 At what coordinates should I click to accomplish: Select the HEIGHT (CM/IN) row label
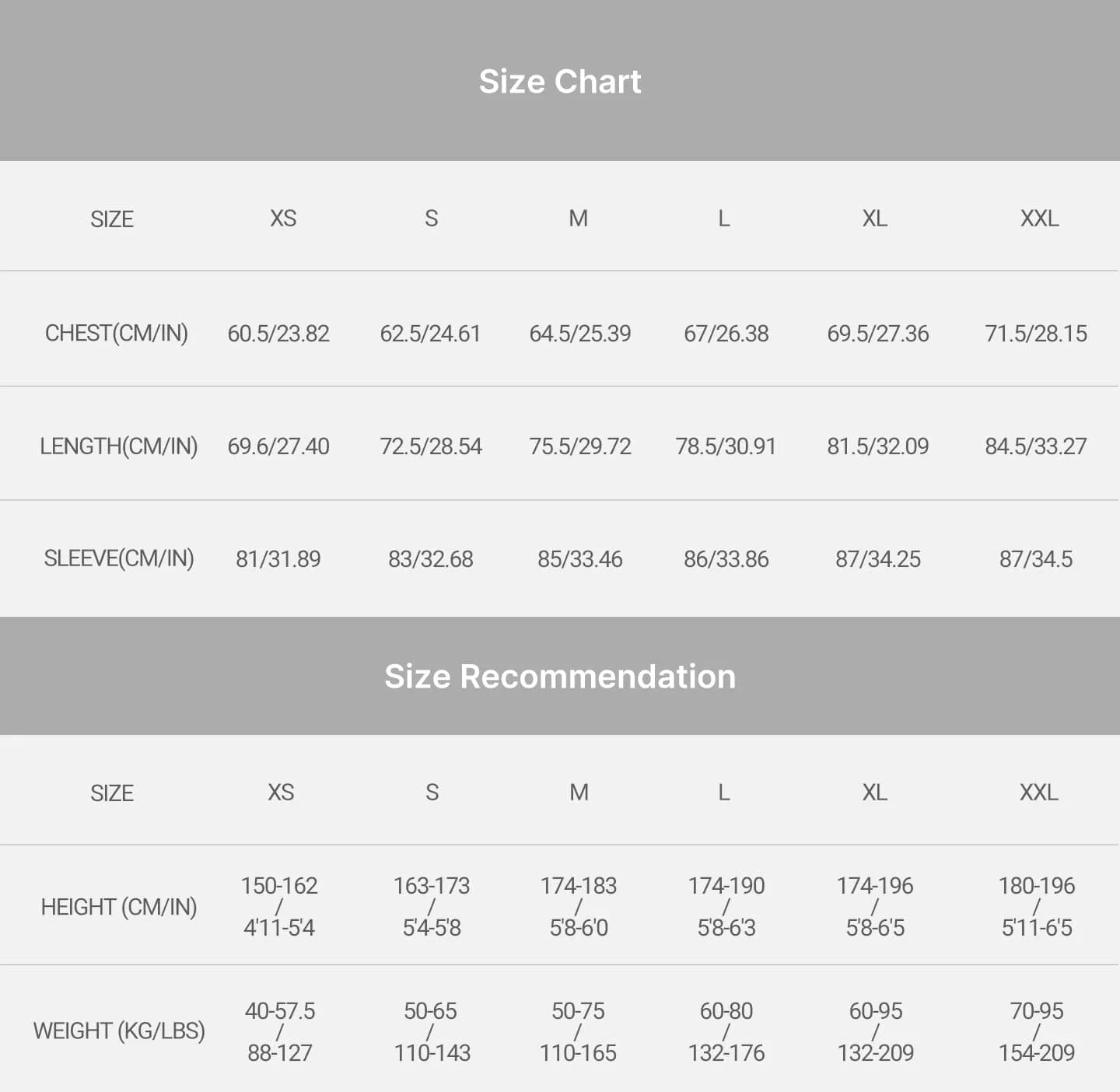pyautogui.click(x=119, y=907)
